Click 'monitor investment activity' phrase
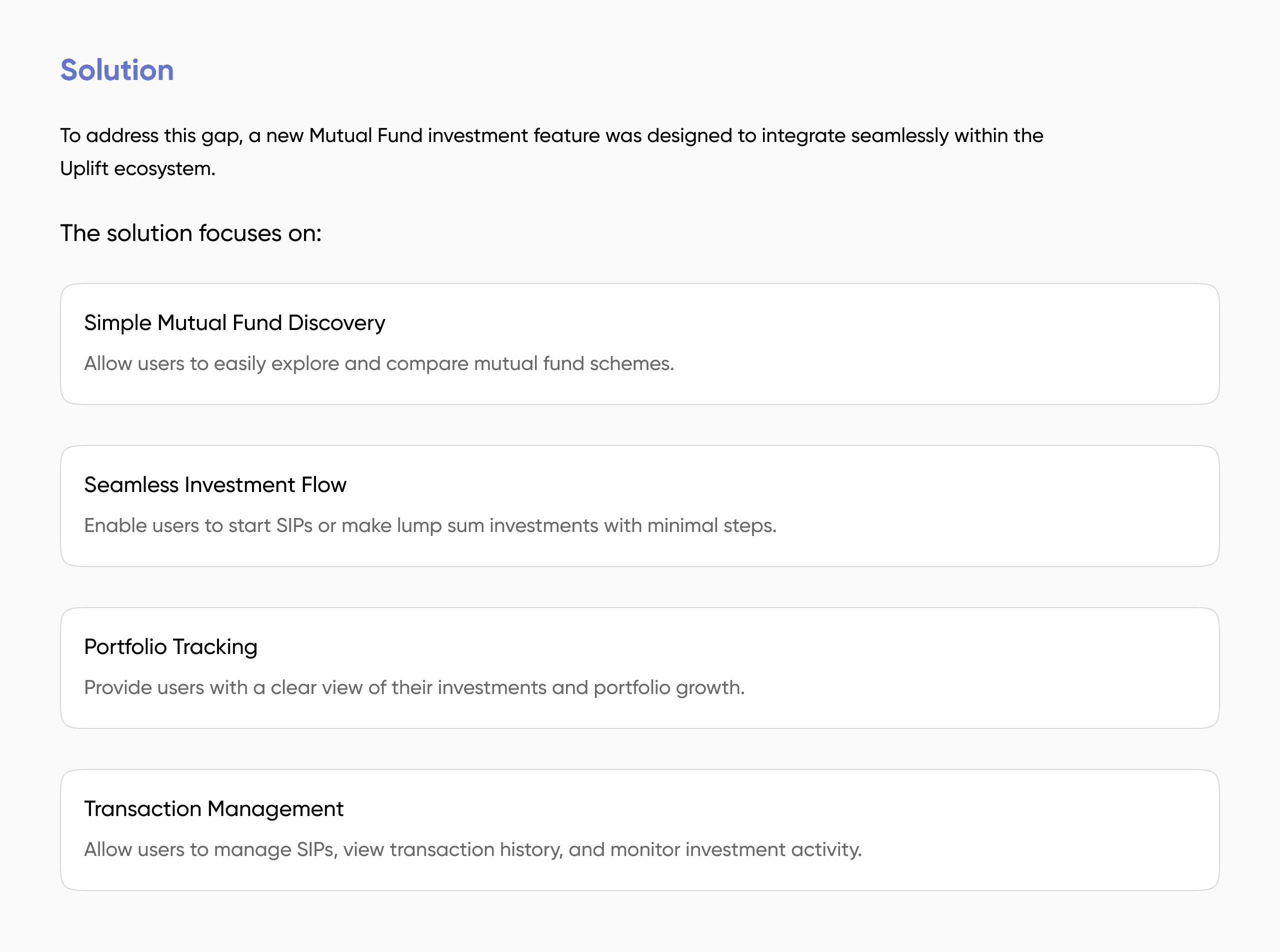Image resolution: width=1280 pixels, height=952 pixels. coord(735,849)
